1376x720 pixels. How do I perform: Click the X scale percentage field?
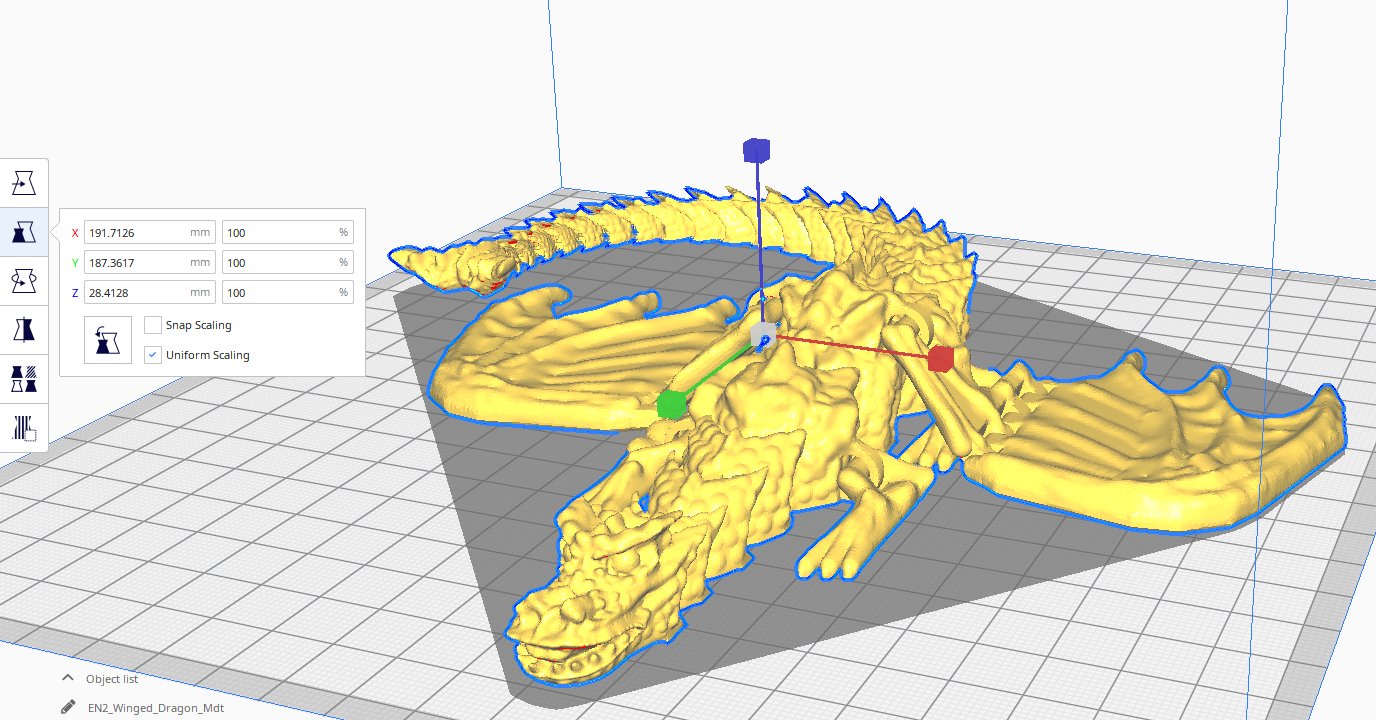point(287,232)
